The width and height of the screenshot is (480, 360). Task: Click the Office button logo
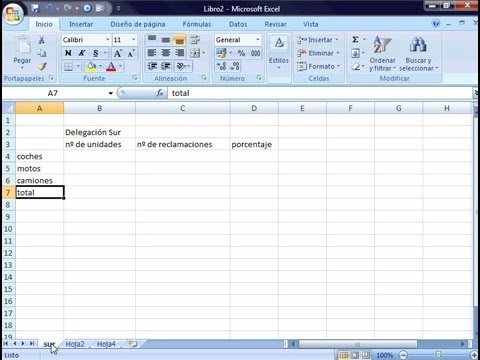coord(13,14)
